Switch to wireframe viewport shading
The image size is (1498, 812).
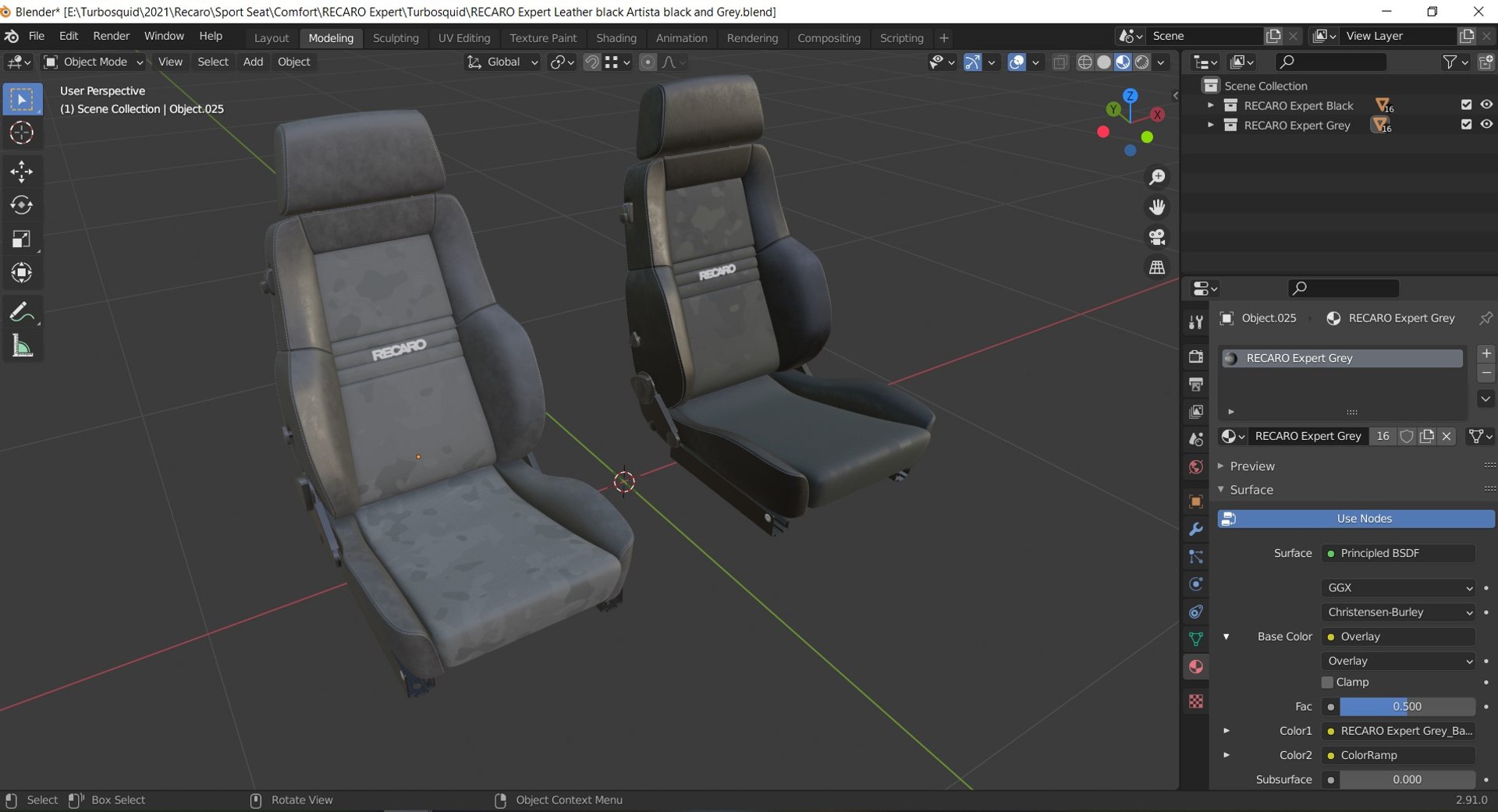point(1084,62)
